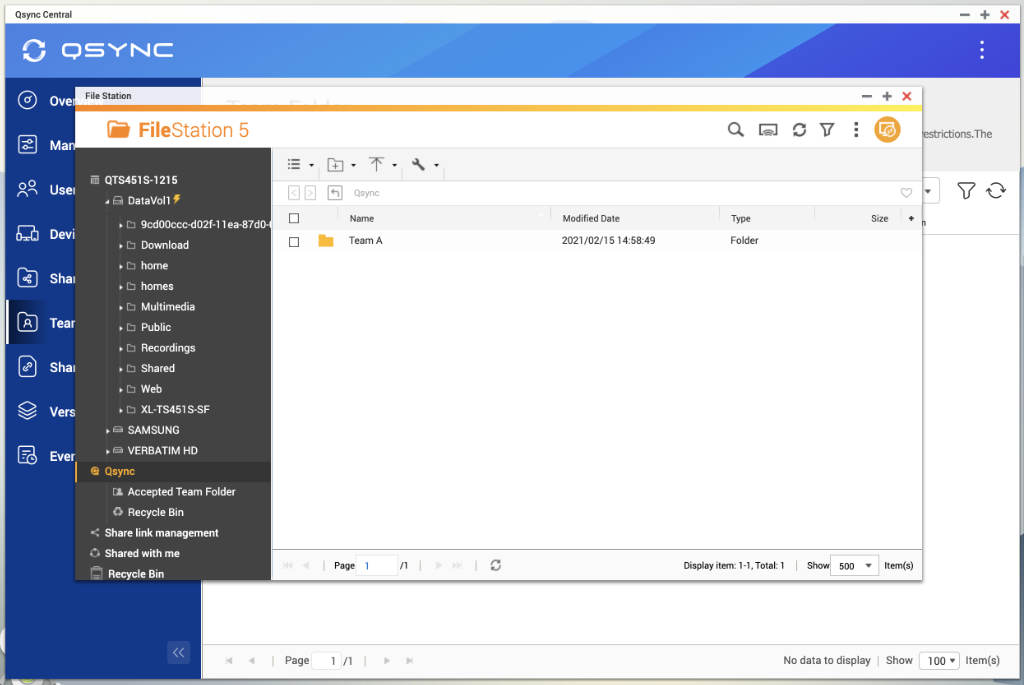
Task: Click the orange background task icon
Action: pyautogui.click(x=887, y=130)
